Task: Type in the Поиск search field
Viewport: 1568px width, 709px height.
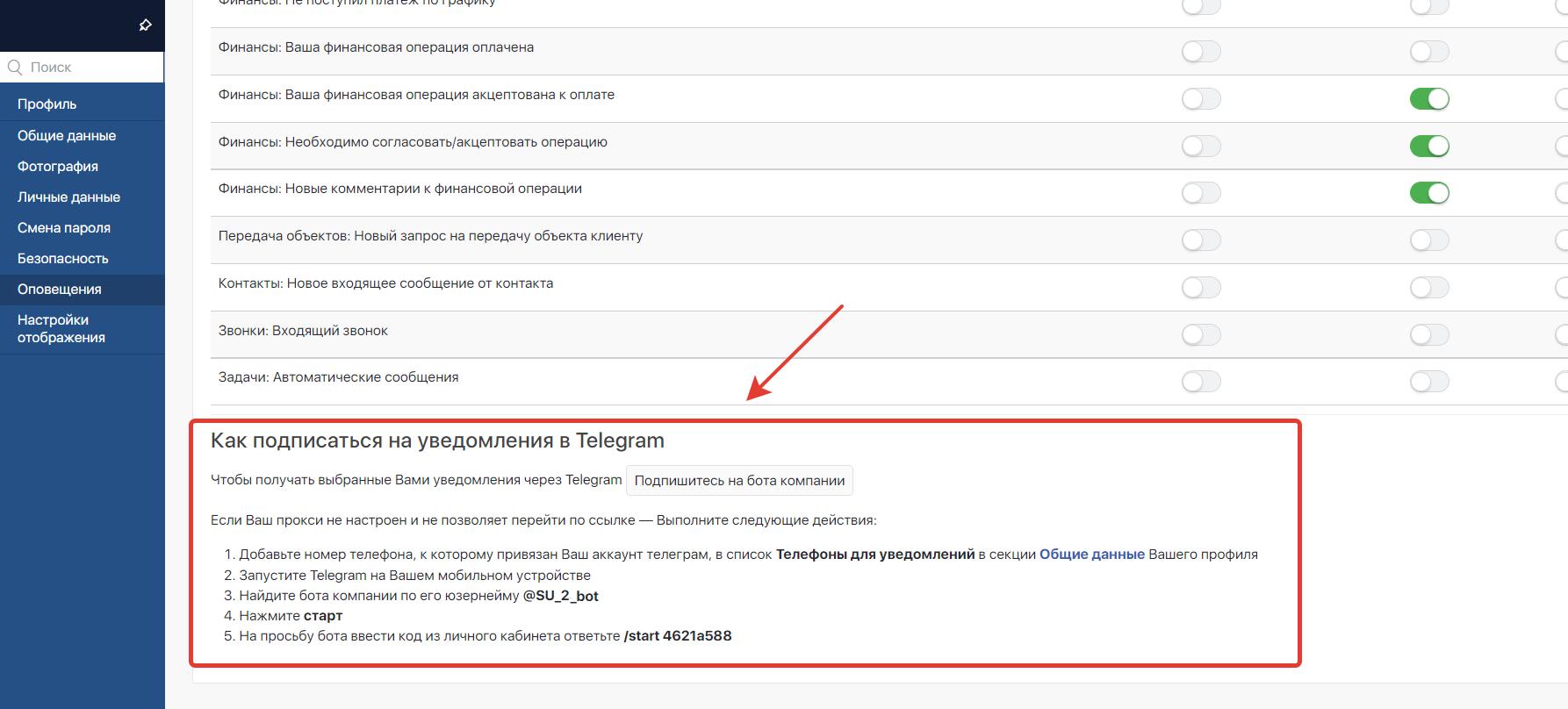Action: click(x=92, y=68)
